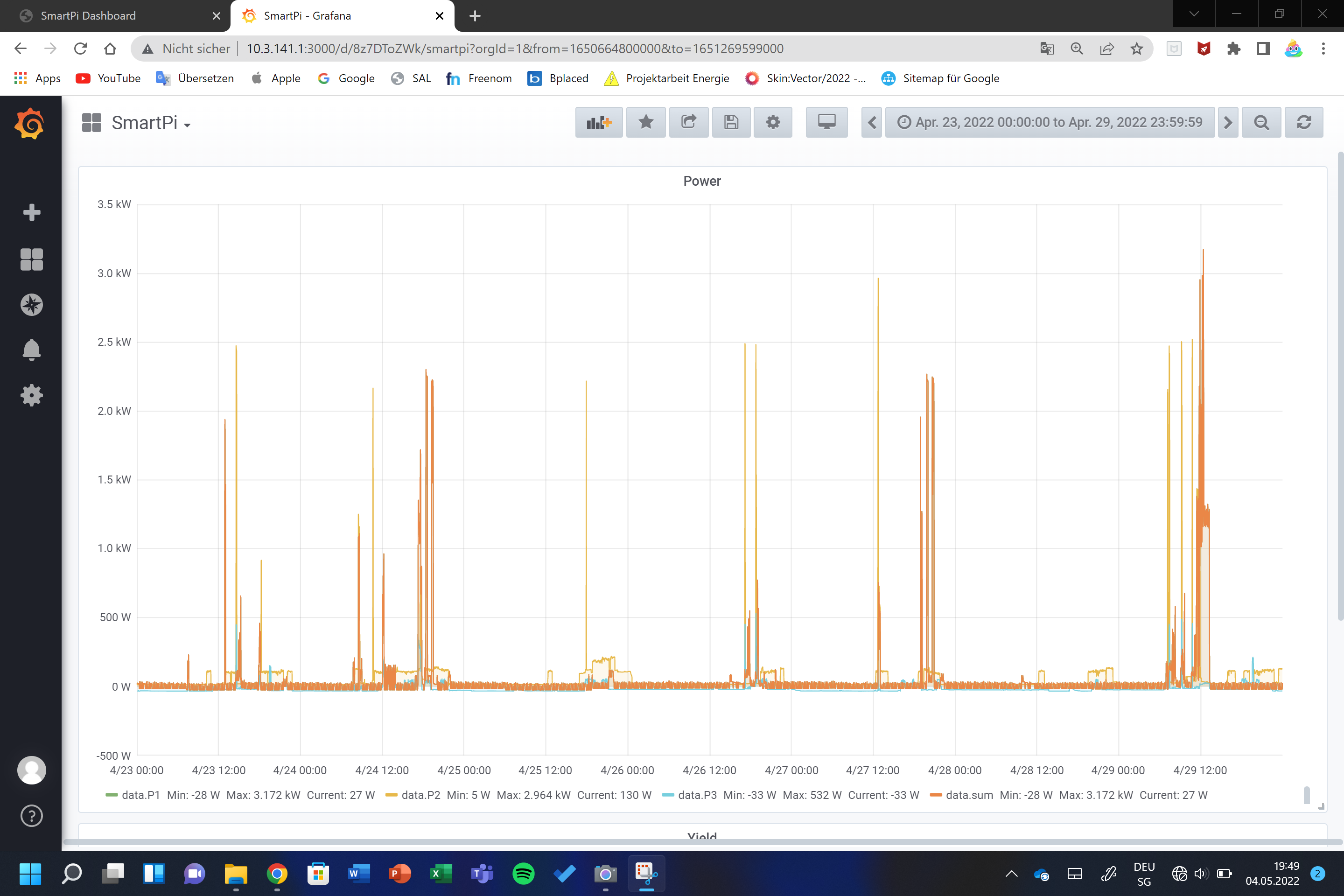Open the time range picker
The width and height of the screenshot is (1344, 896).
click(1050, 122)
